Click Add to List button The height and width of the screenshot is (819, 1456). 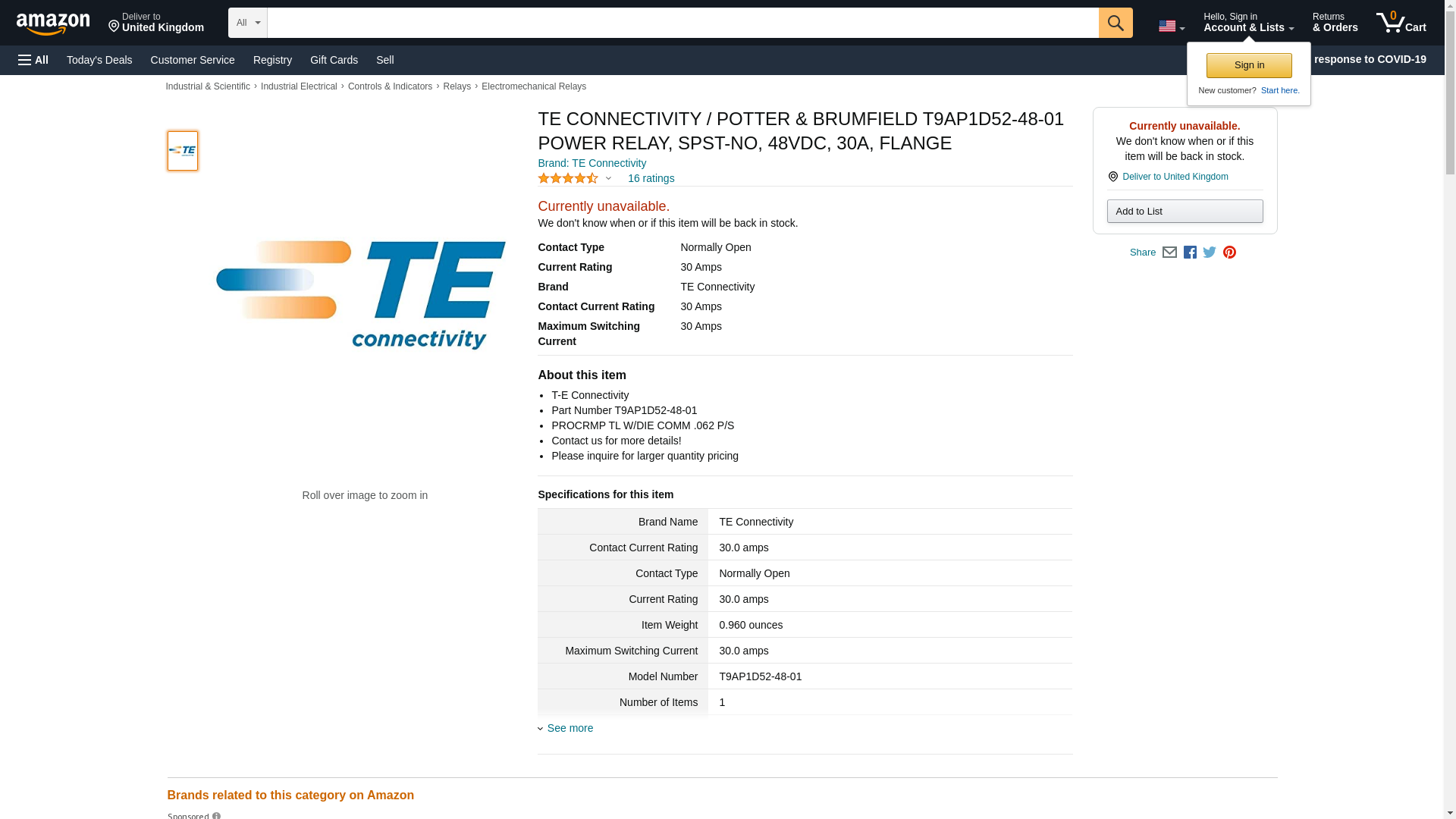pyautogui.click(x=1185, y=211)
